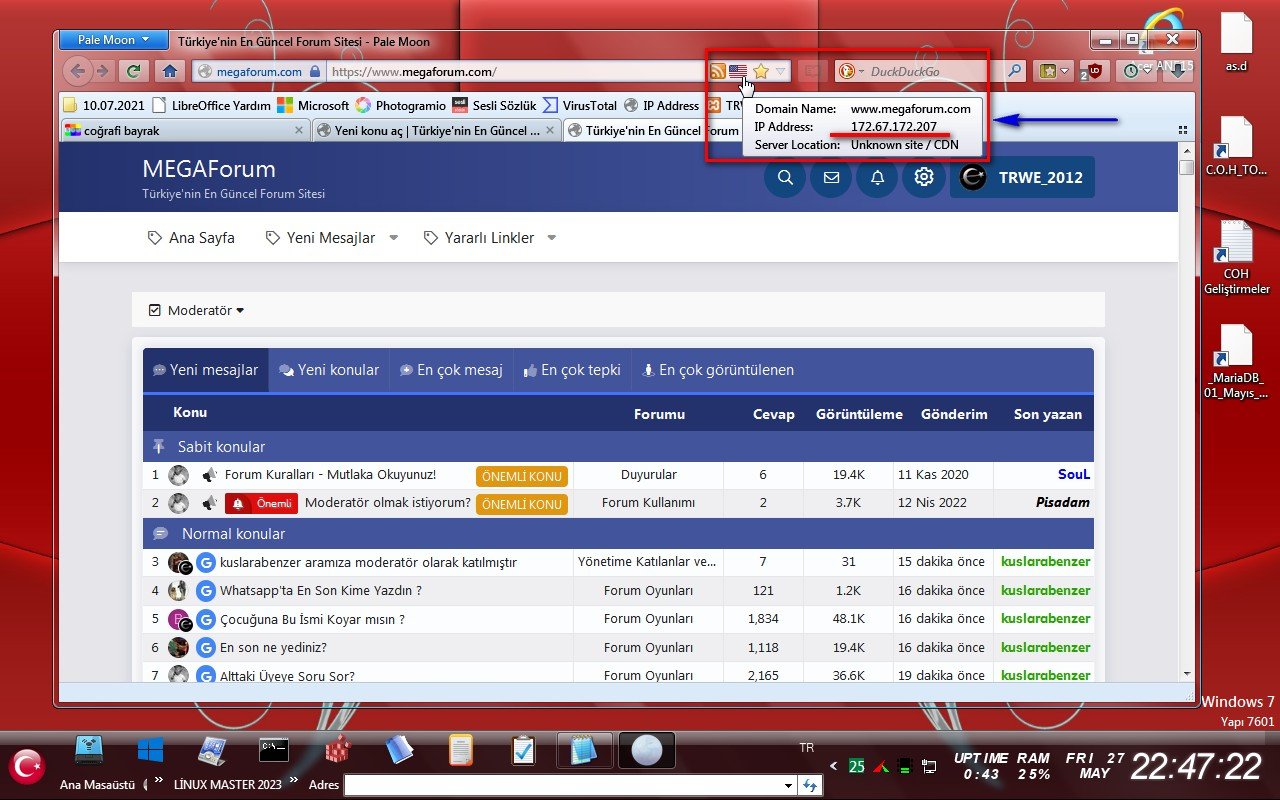Open the Photogramio bookmark
The height and width of the screenshot is (800, 1280).
point(401,105)
